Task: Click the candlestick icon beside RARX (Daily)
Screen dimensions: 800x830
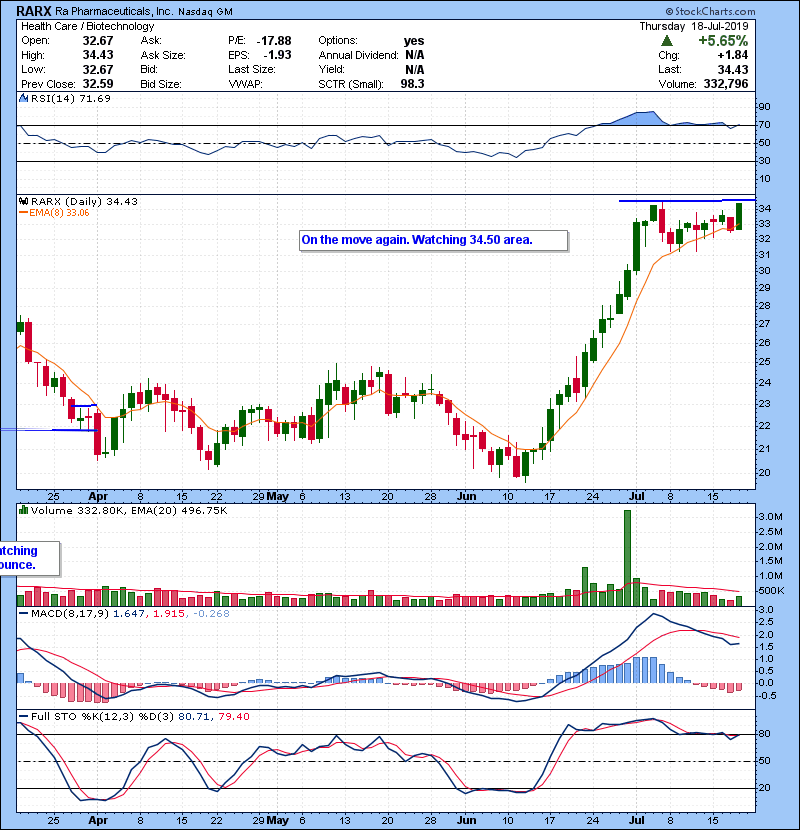Action: 23,201
